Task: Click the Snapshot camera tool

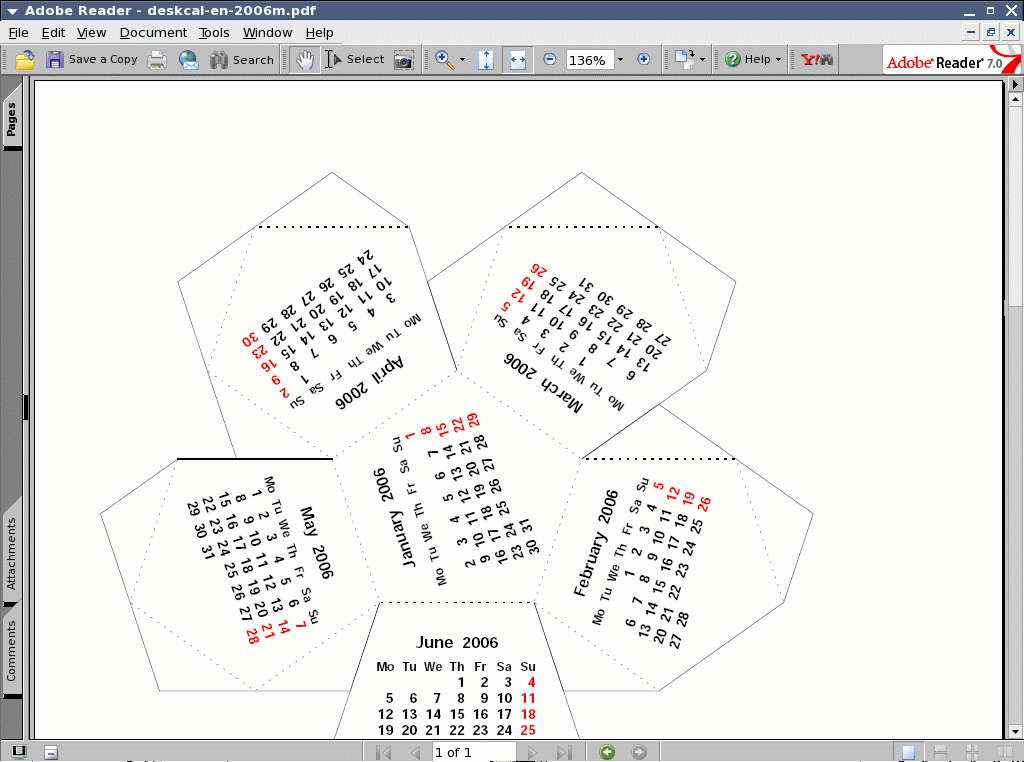Action: [x=403, y=60]
